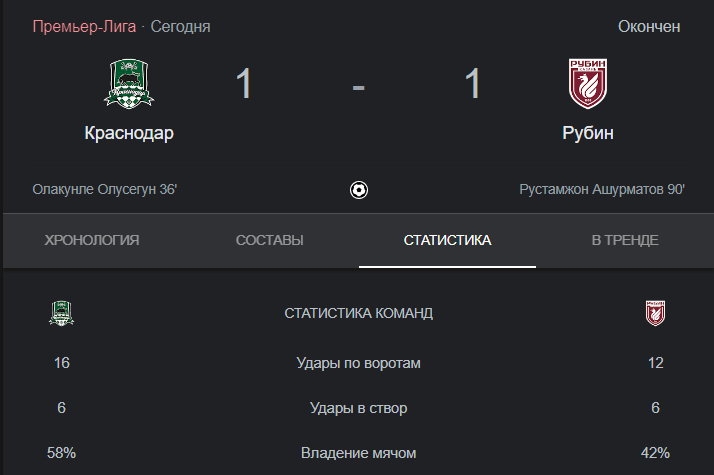Click the Рубин team name
This screenshot has height=475, width=714.
pos(588,133)
